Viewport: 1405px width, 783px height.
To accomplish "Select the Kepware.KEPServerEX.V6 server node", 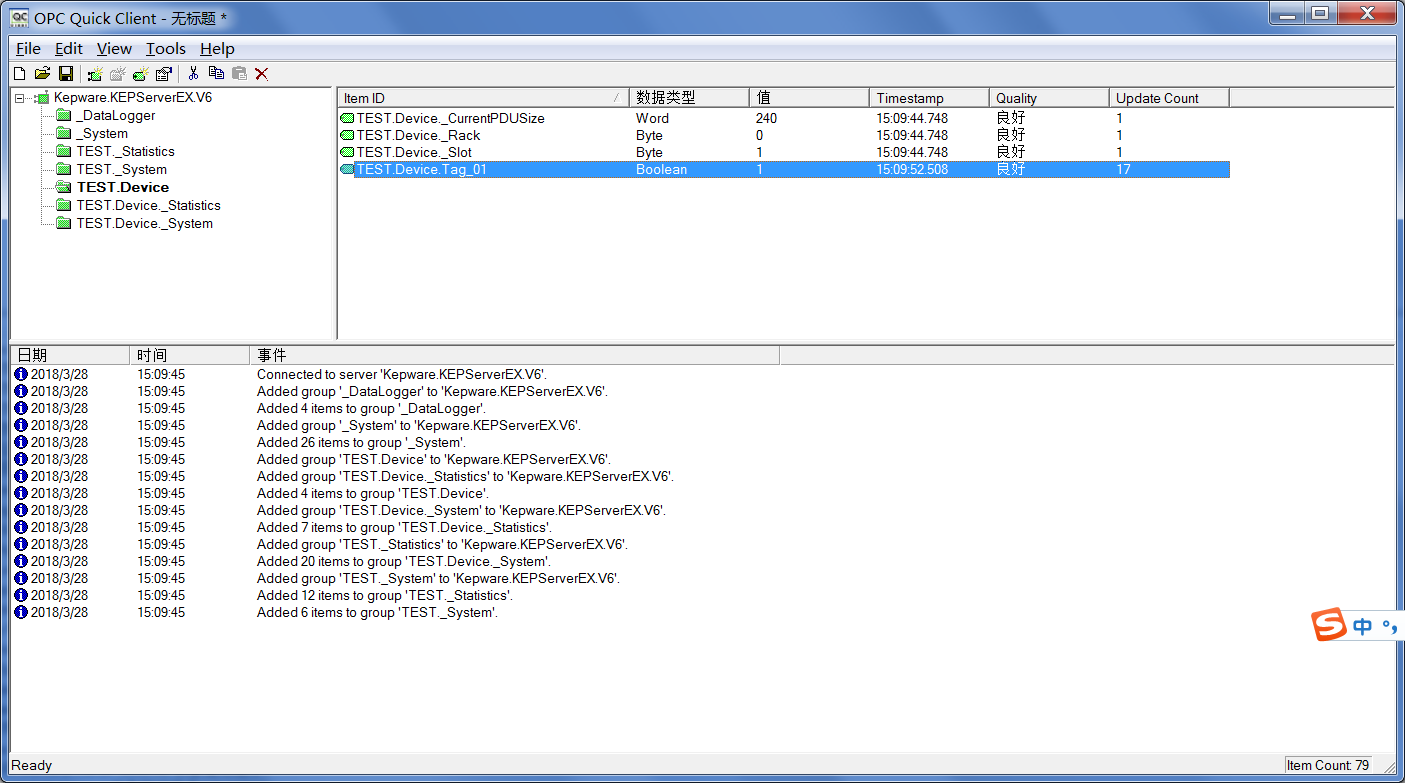I will (133, 98).
